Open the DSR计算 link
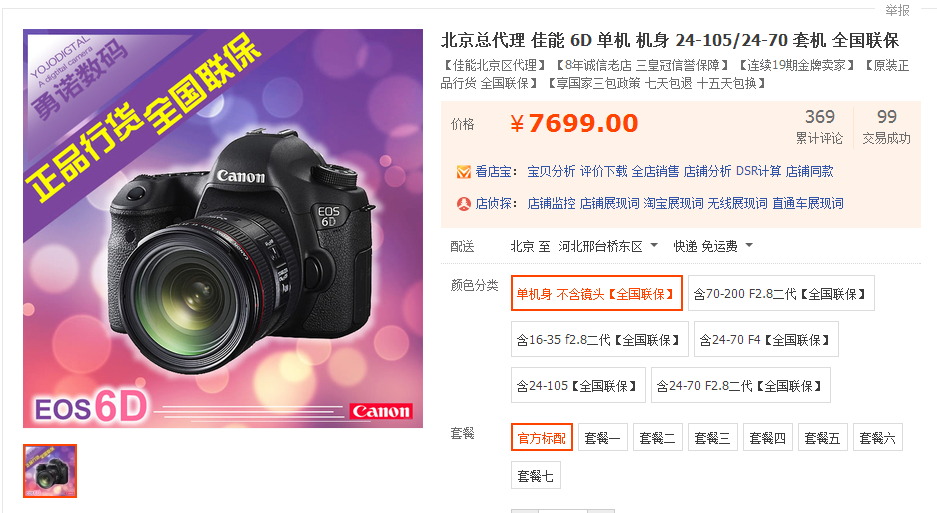Viewport: 937px width, 513px height. coord(758,172)
